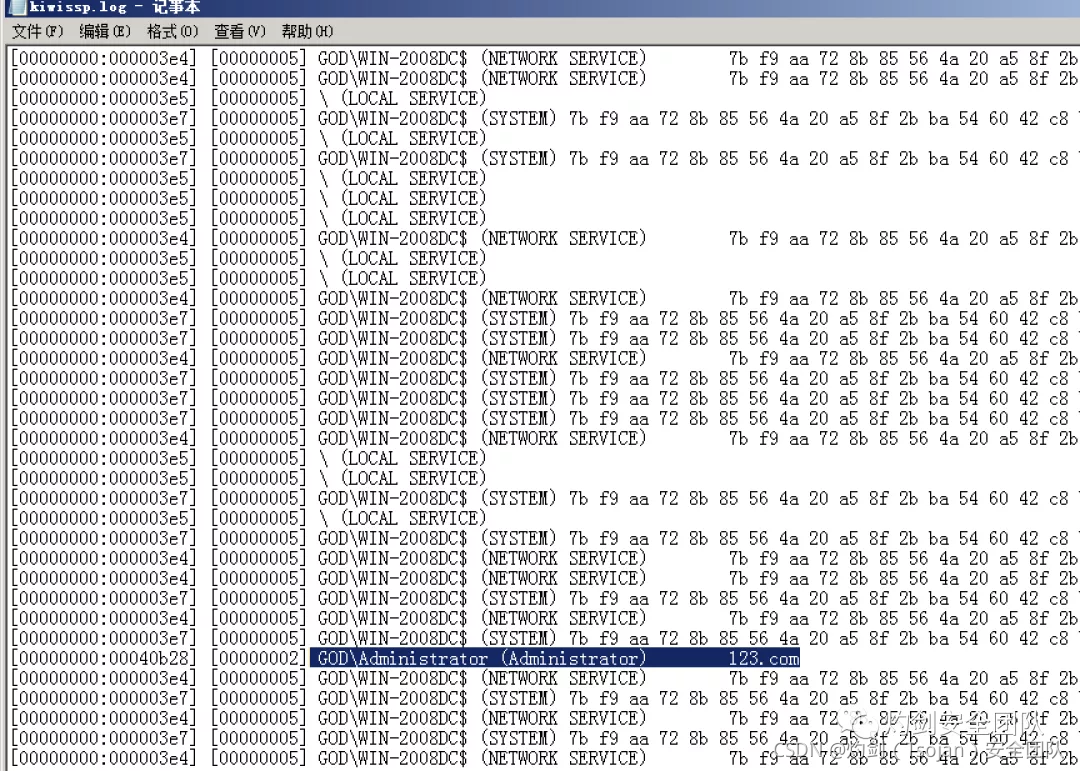Open the 格式(O) menu
Viewport: 1080px width, 771px height.
(172, 31)
